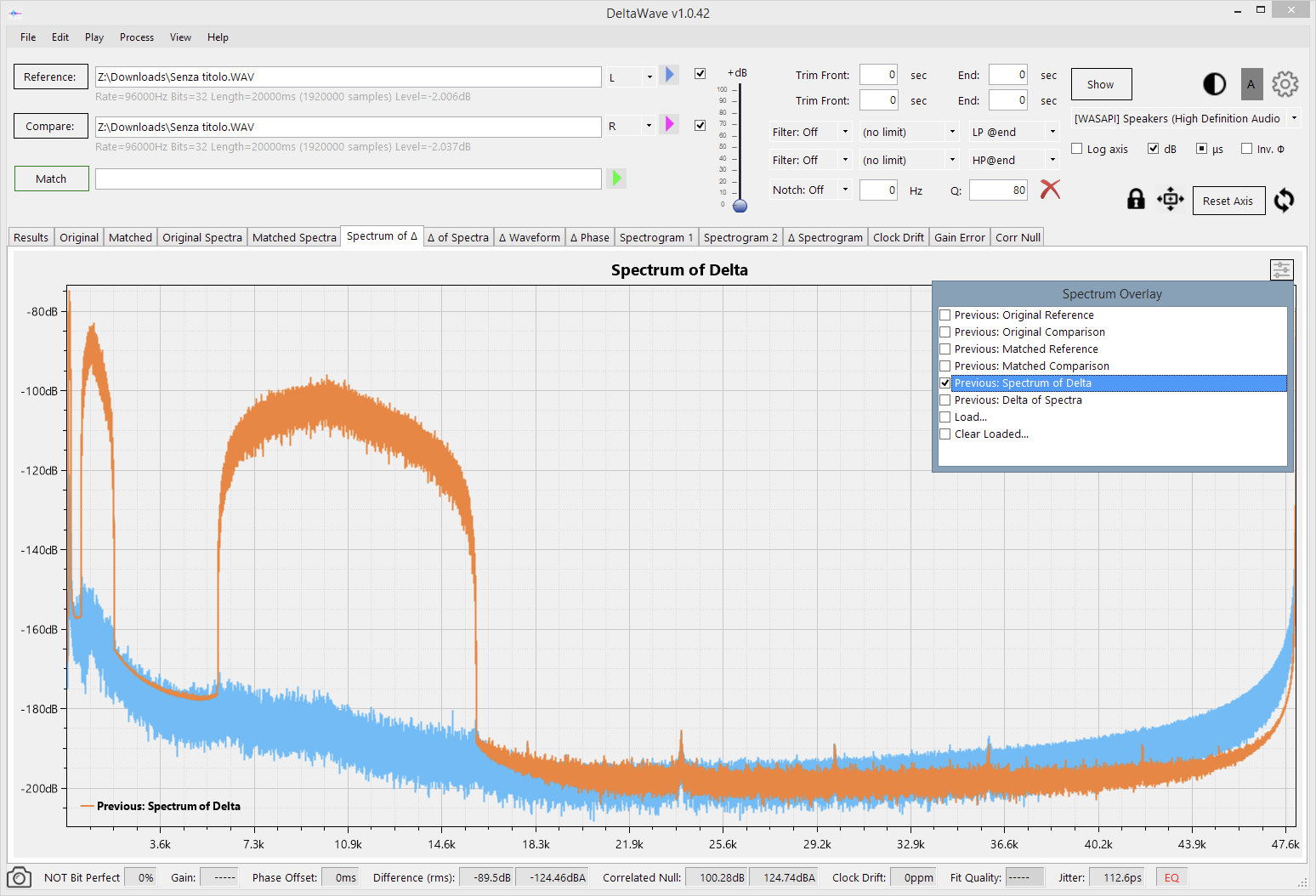Click the notch Q value field
This screenshot has height=896, width=1316.
click(999, 190)
